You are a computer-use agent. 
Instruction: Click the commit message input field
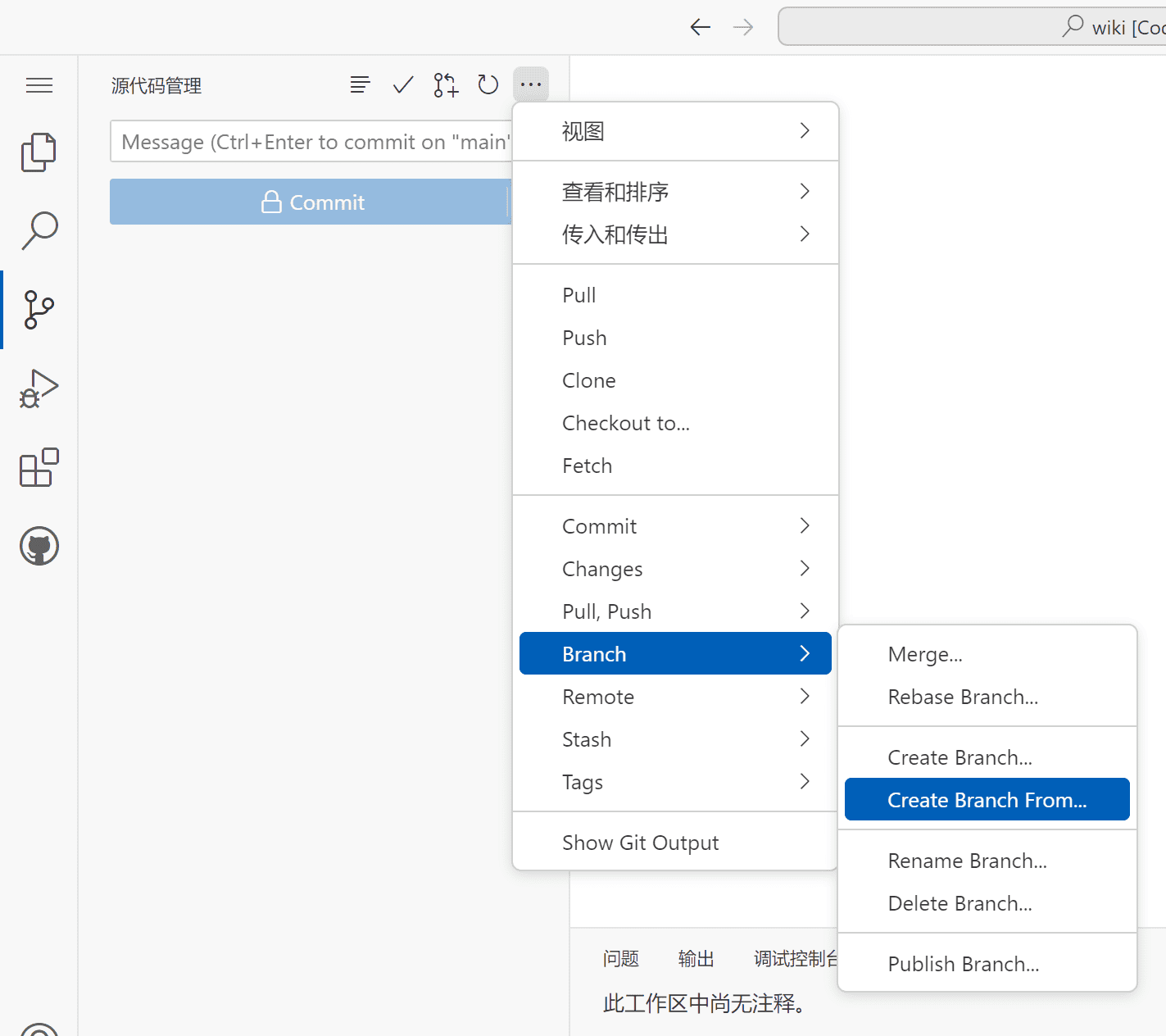311,142
